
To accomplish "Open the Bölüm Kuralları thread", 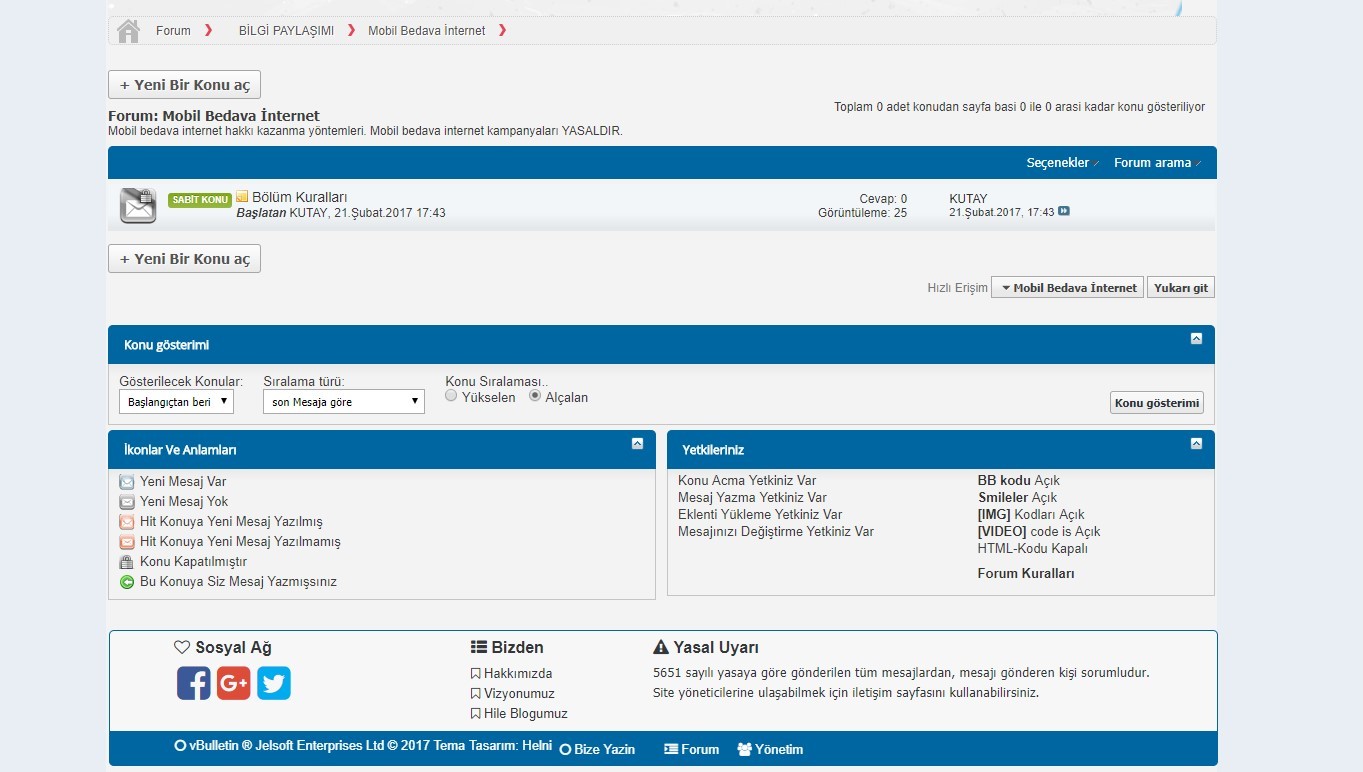I will click(x=300, y=197).
